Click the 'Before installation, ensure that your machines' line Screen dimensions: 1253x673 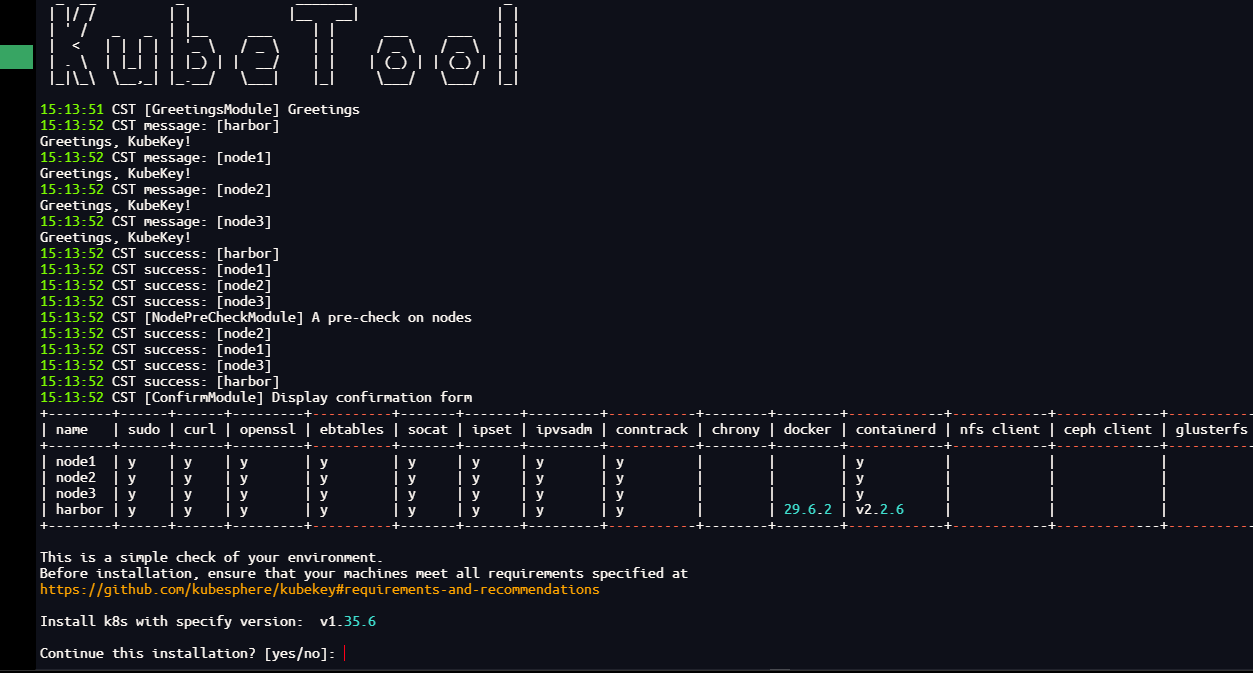pos(364,574)
